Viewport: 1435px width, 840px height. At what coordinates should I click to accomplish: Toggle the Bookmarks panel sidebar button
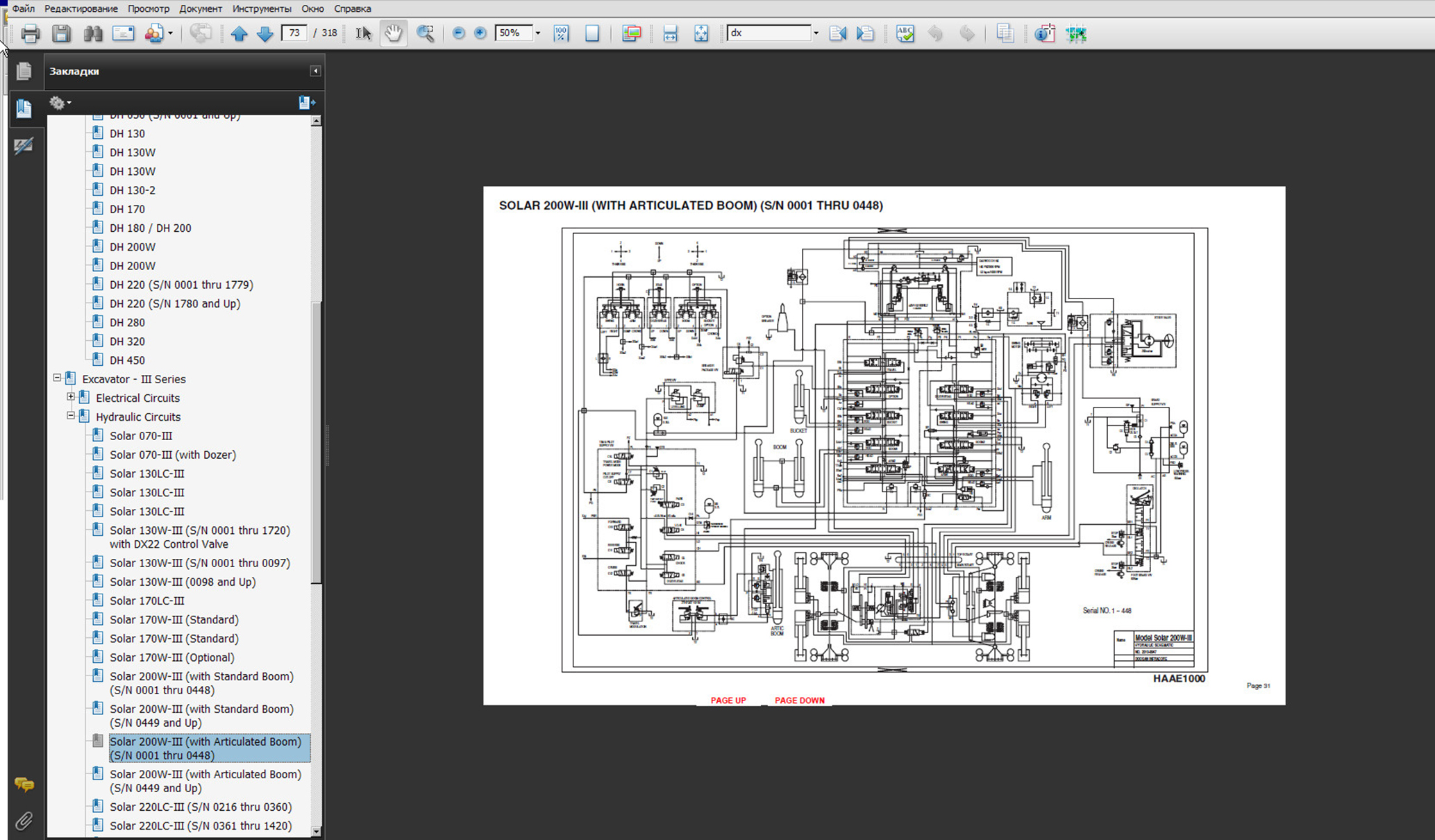[x=24, y=108]
